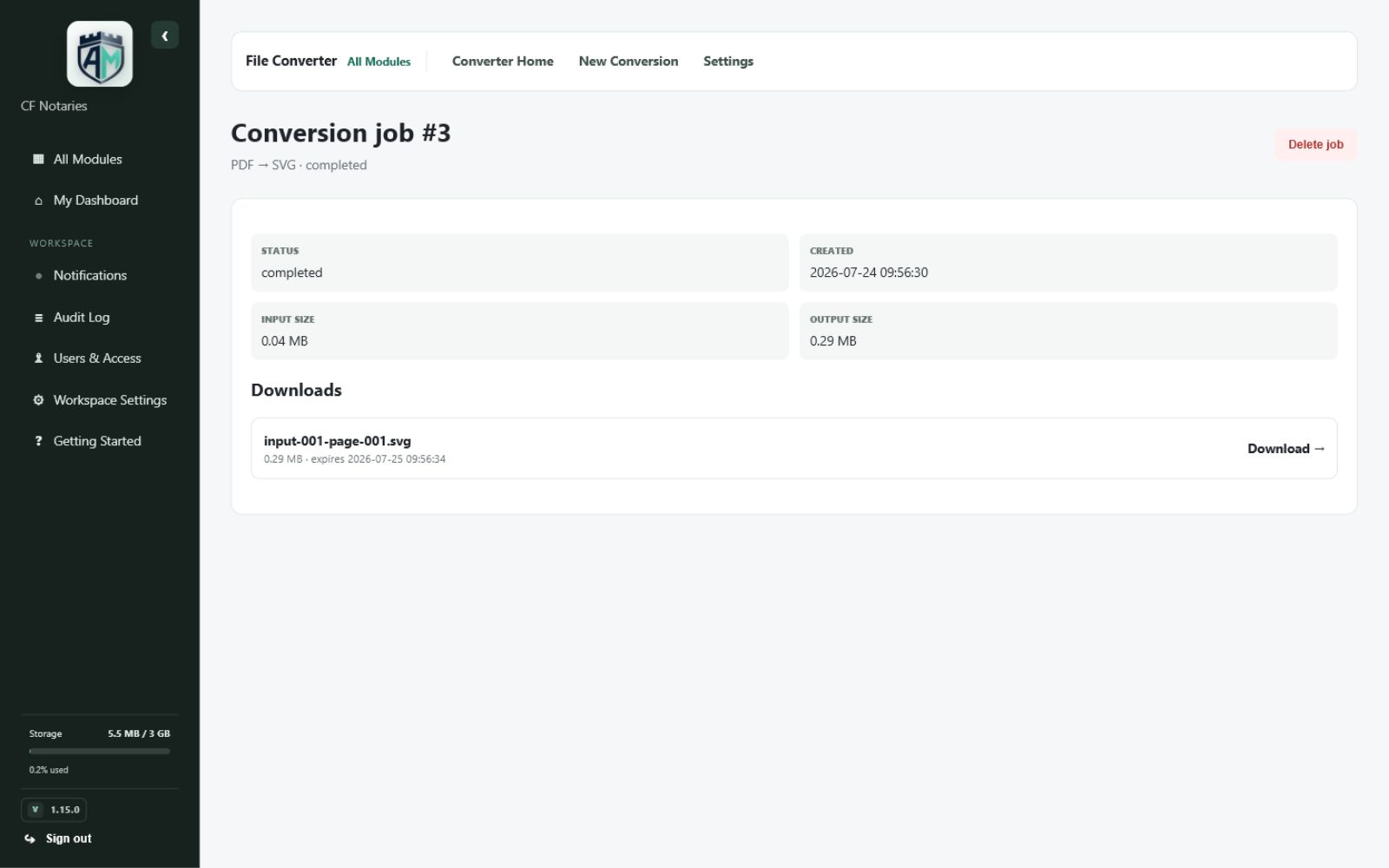The height and width of the screenshot is (868, 1389).
Task: Open All Modules in the sidebar
Action: pos(88,159)
